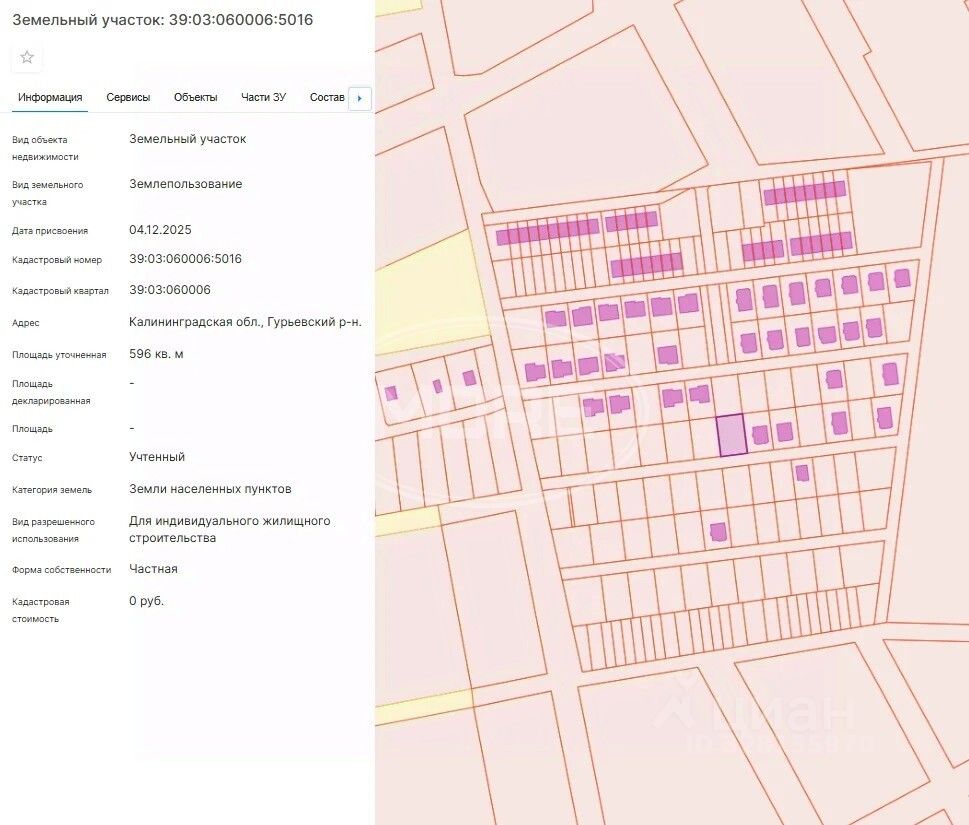Switch to the Сервисы tab
Screen dimensions: 969x825
[128, 98]
